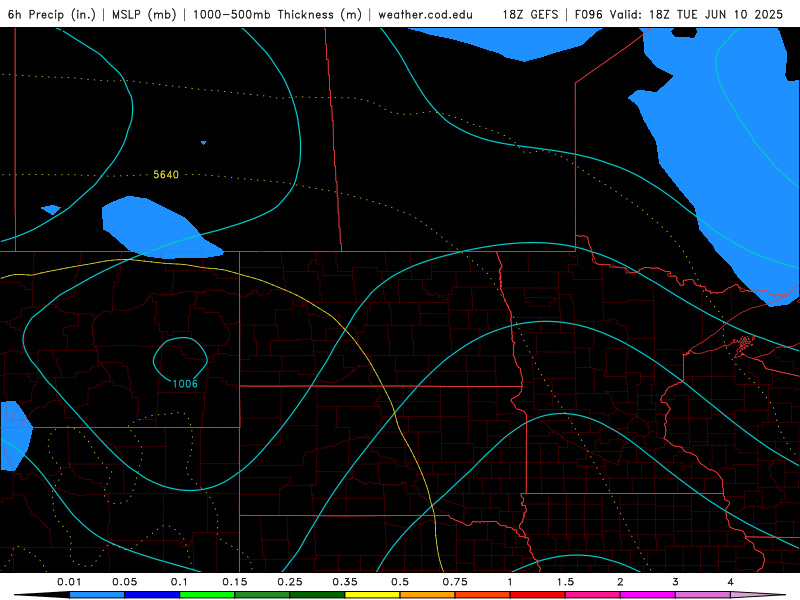Click the weather.cod.edu source text
Image resolution: width=800 pixels, height=600 pixels.
coord(425,14)
